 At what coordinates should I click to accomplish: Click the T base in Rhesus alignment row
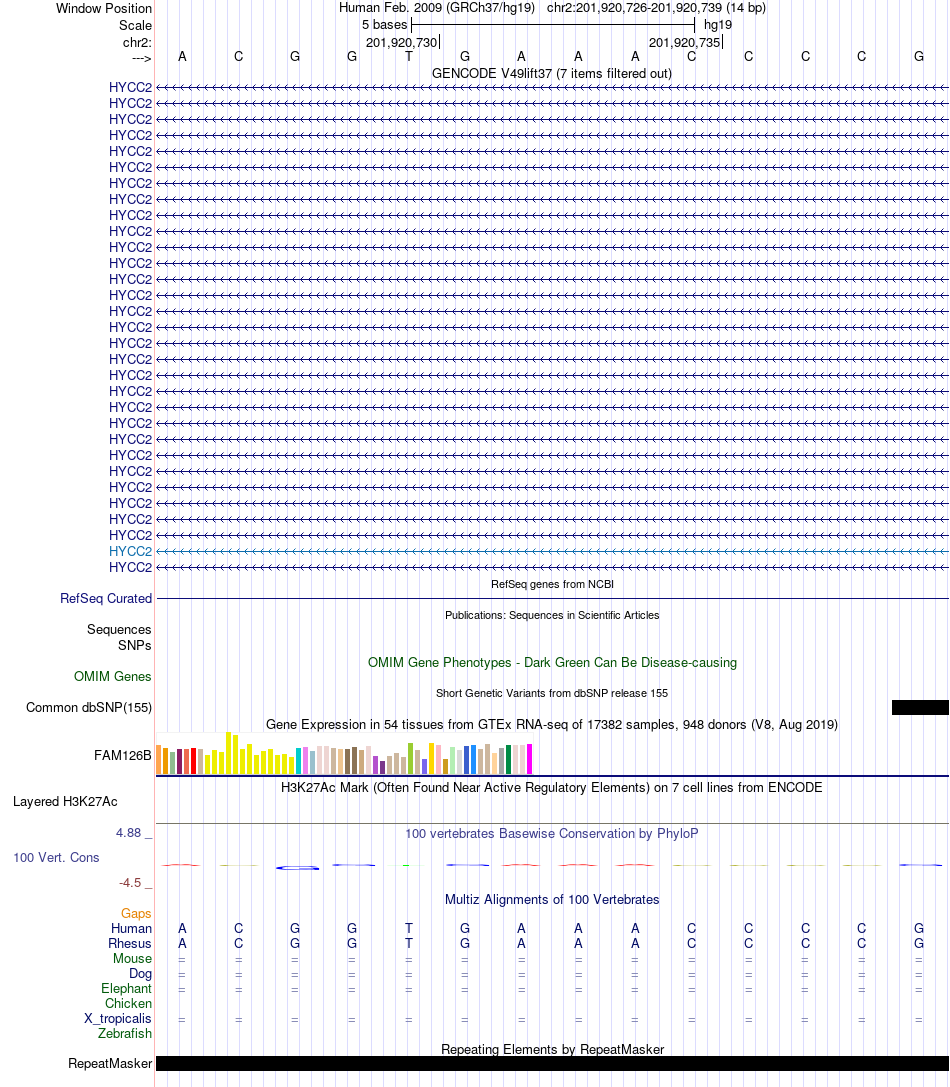tap(408, 943)
